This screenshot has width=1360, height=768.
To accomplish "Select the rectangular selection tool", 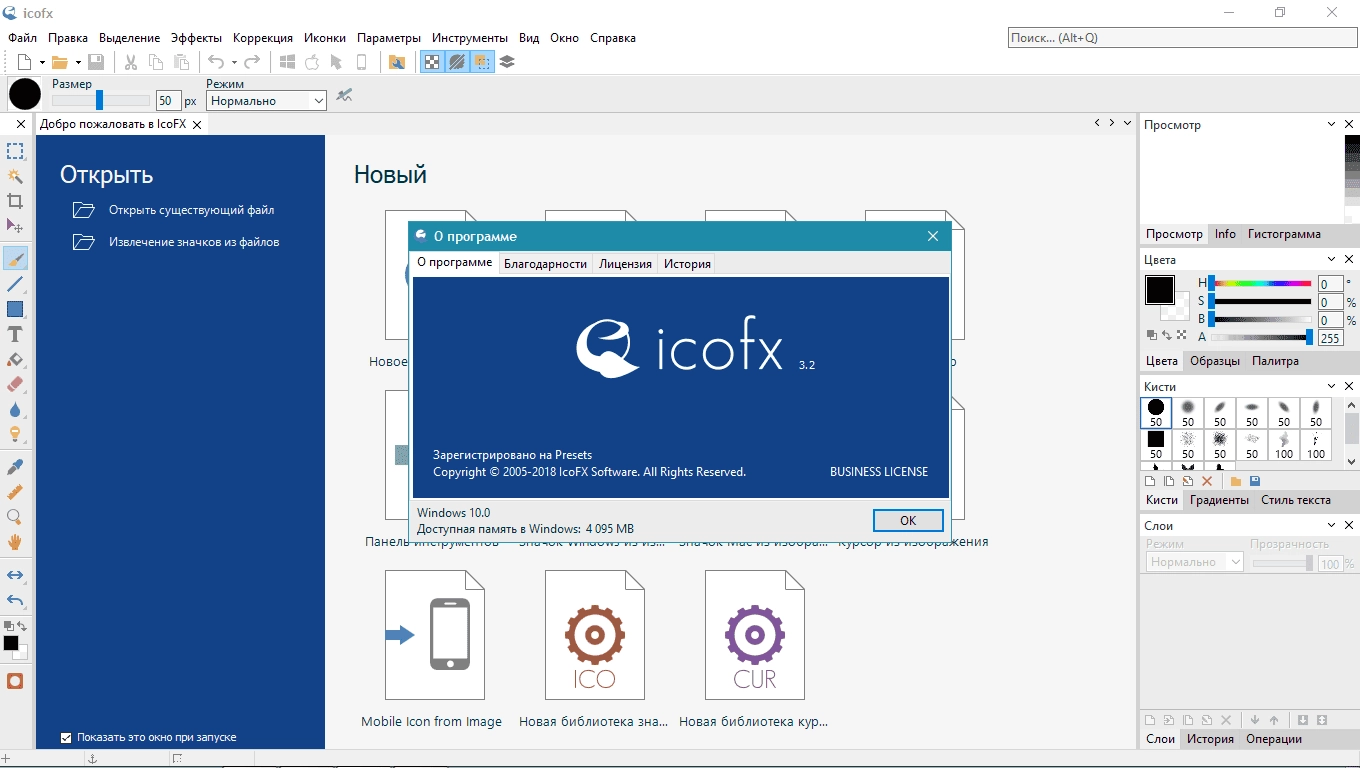I will click(x=15, y=151).
